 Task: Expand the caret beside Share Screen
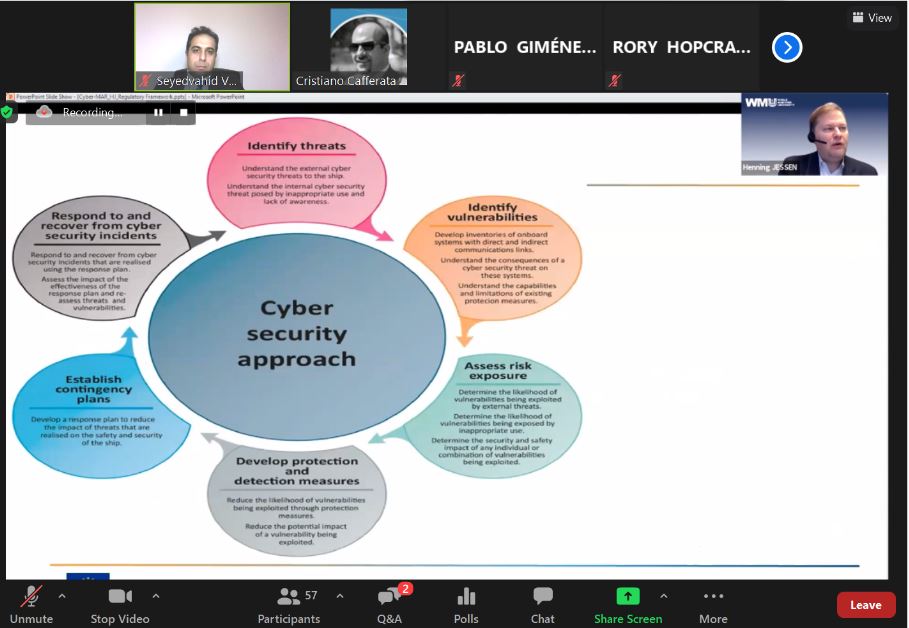(x=663, y=596)
